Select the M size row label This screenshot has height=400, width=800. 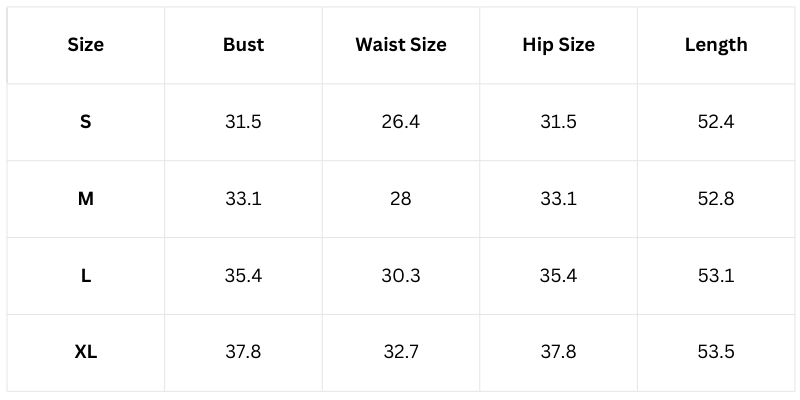[86, 199]
